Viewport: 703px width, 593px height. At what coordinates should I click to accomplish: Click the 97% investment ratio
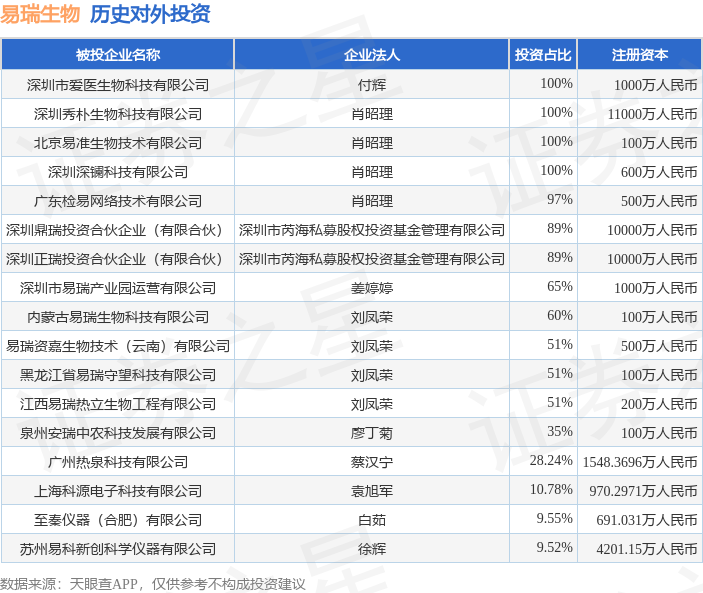(x=560, y=199)
